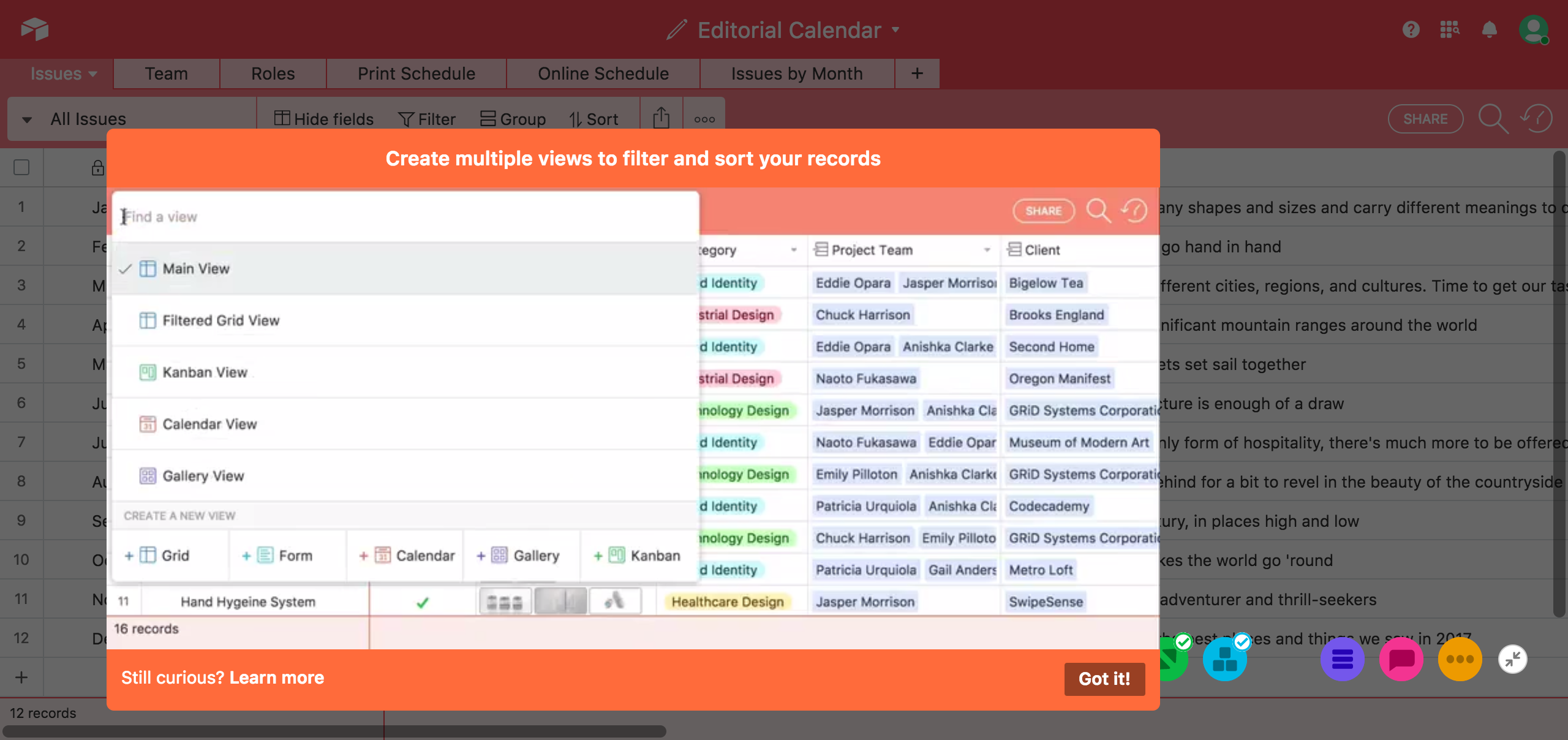Select Gallery View in the list
This screenshot has width=1568, height=740.
[405, 475]
